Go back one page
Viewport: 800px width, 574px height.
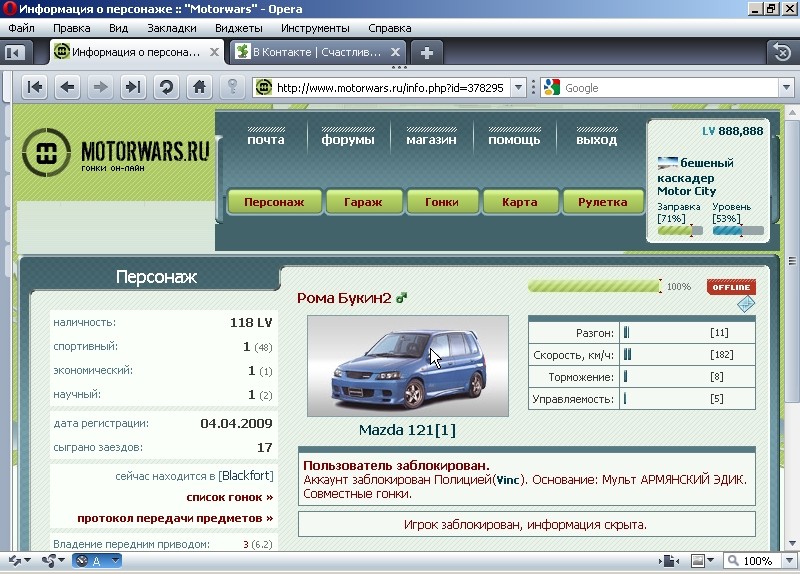(x=67, y=87)
